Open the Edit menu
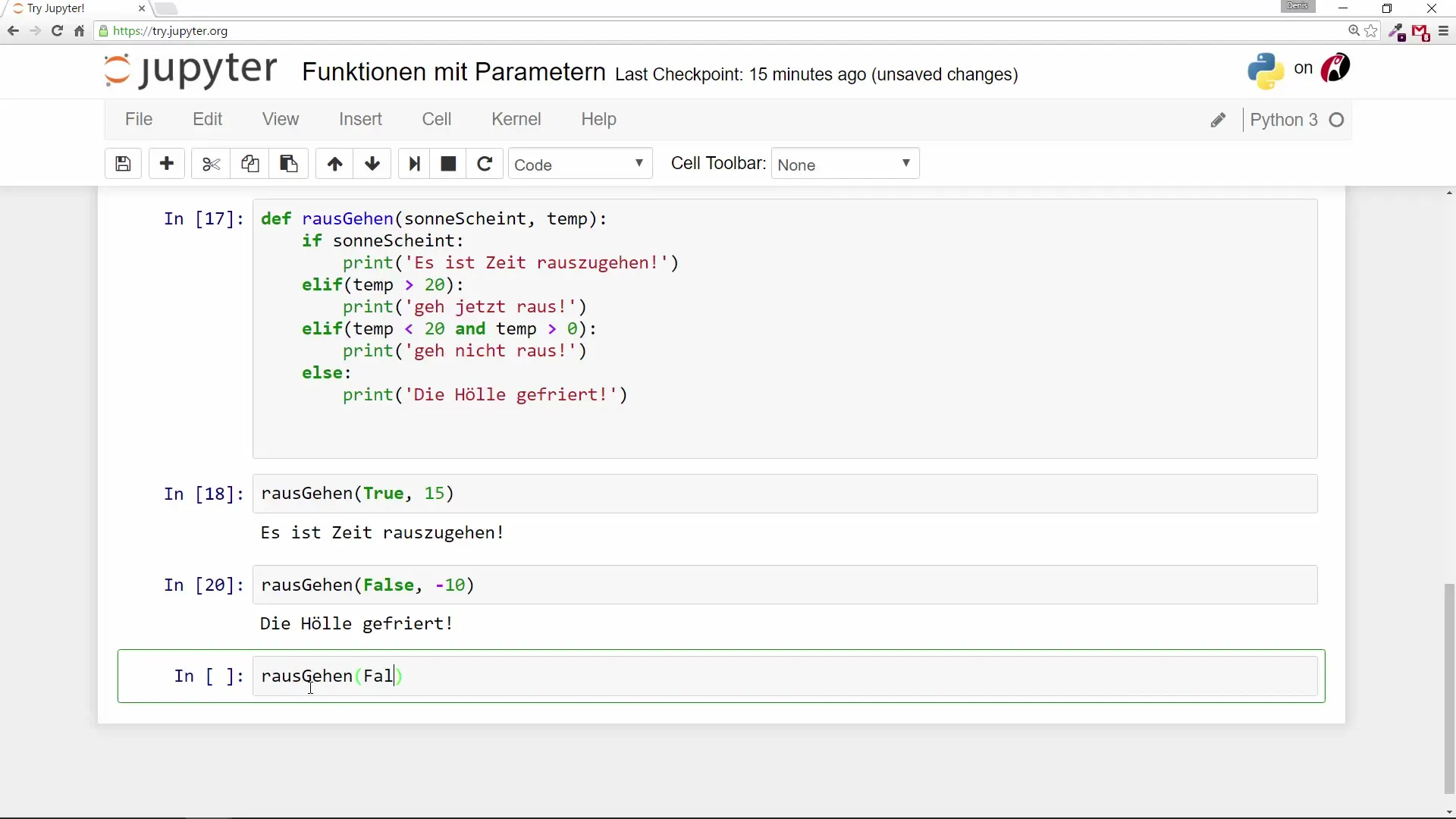The image size is (1456, 819). 207,119
